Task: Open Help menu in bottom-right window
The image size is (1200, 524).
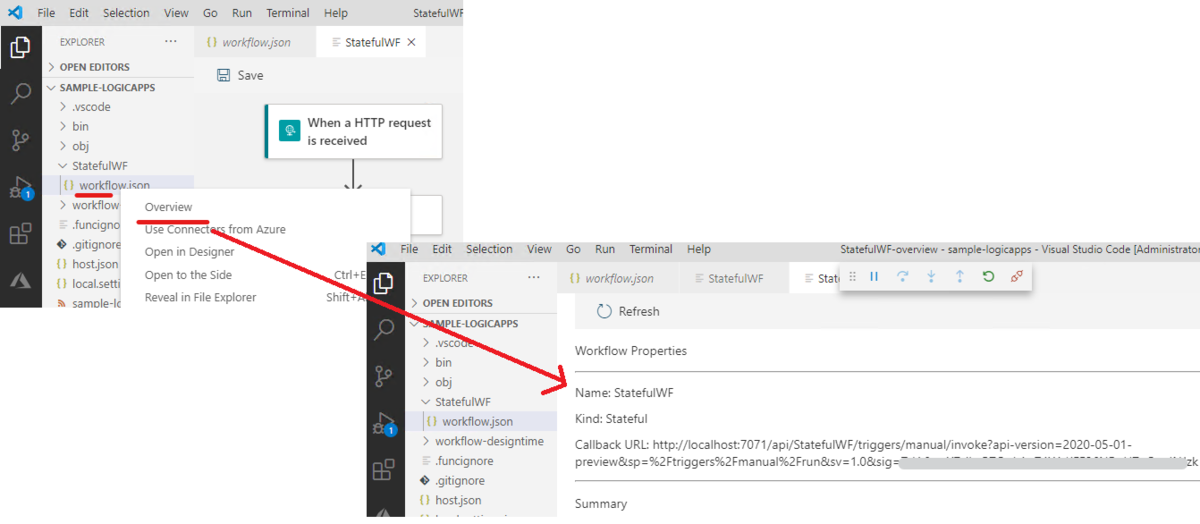Action: (699, 249)
